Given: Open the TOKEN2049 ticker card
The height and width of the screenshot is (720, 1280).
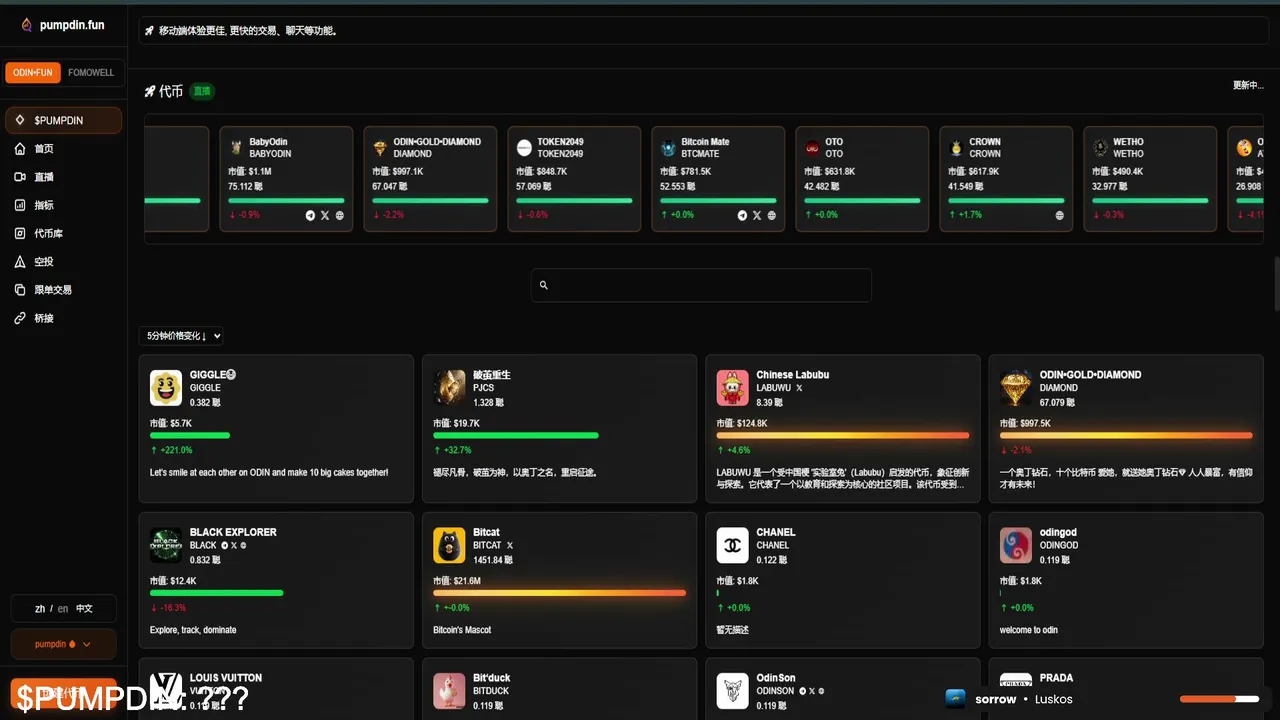Looking at the screenshot, I should click(574, 179).
